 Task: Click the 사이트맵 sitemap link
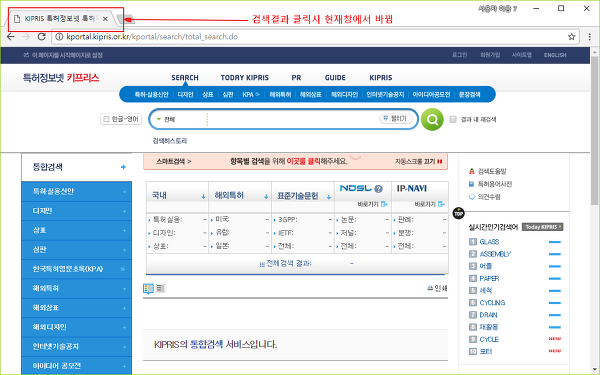(x=522, y=55)
